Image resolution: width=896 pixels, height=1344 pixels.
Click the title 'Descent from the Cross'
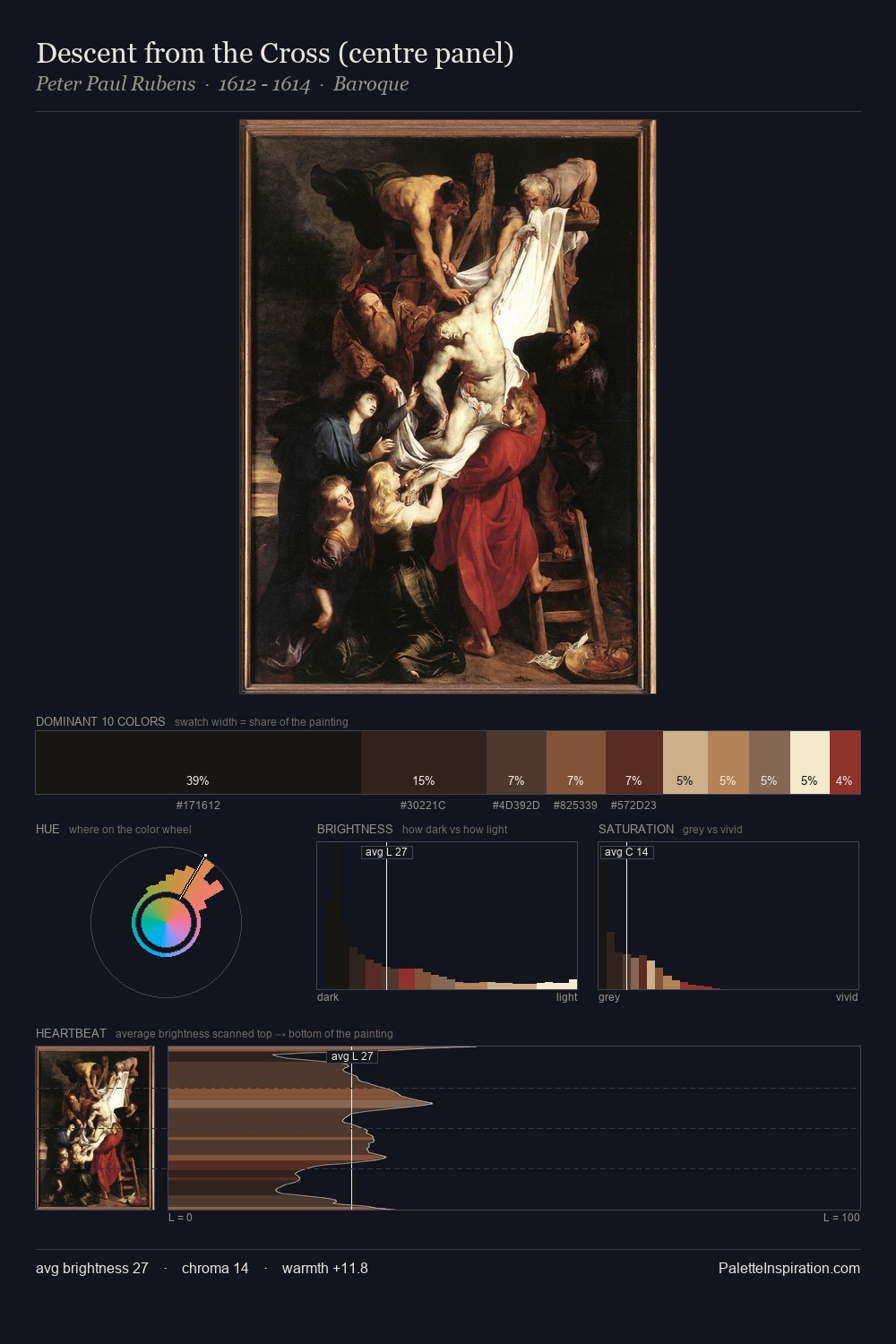[x=274, y=53]
